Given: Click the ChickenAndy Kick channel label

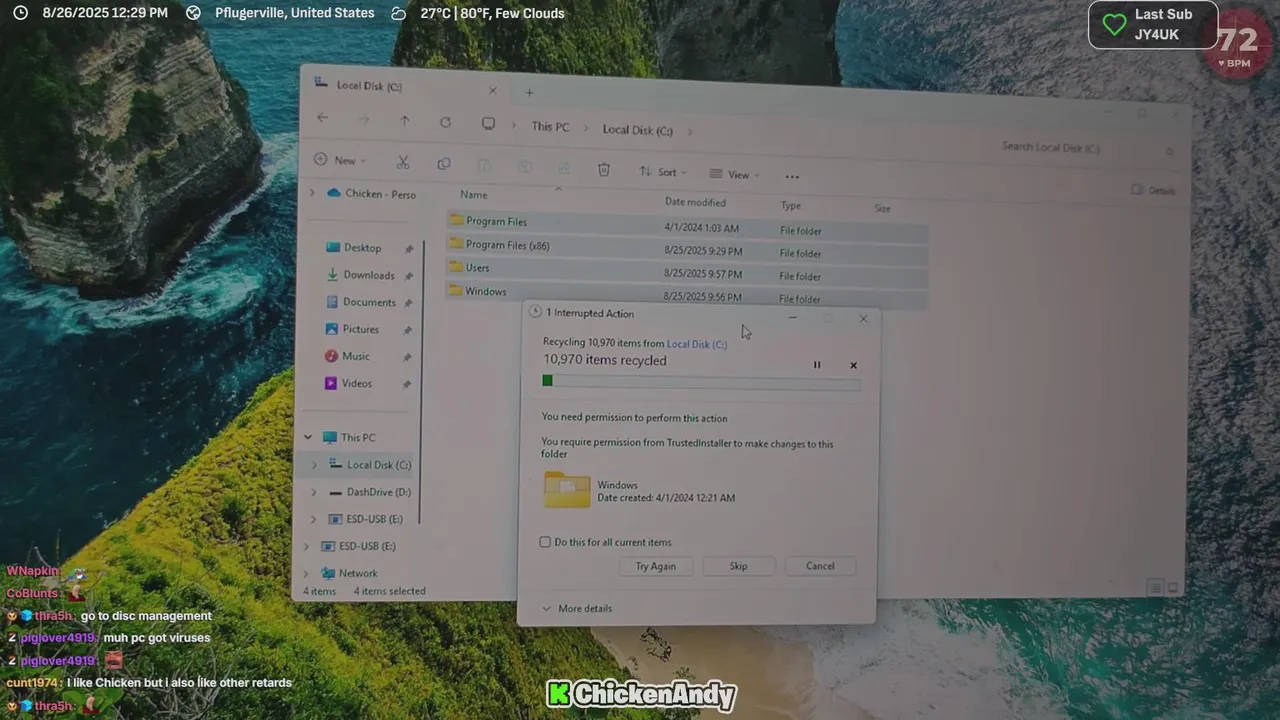Looking at the screenshot, I should click(641, 694).
